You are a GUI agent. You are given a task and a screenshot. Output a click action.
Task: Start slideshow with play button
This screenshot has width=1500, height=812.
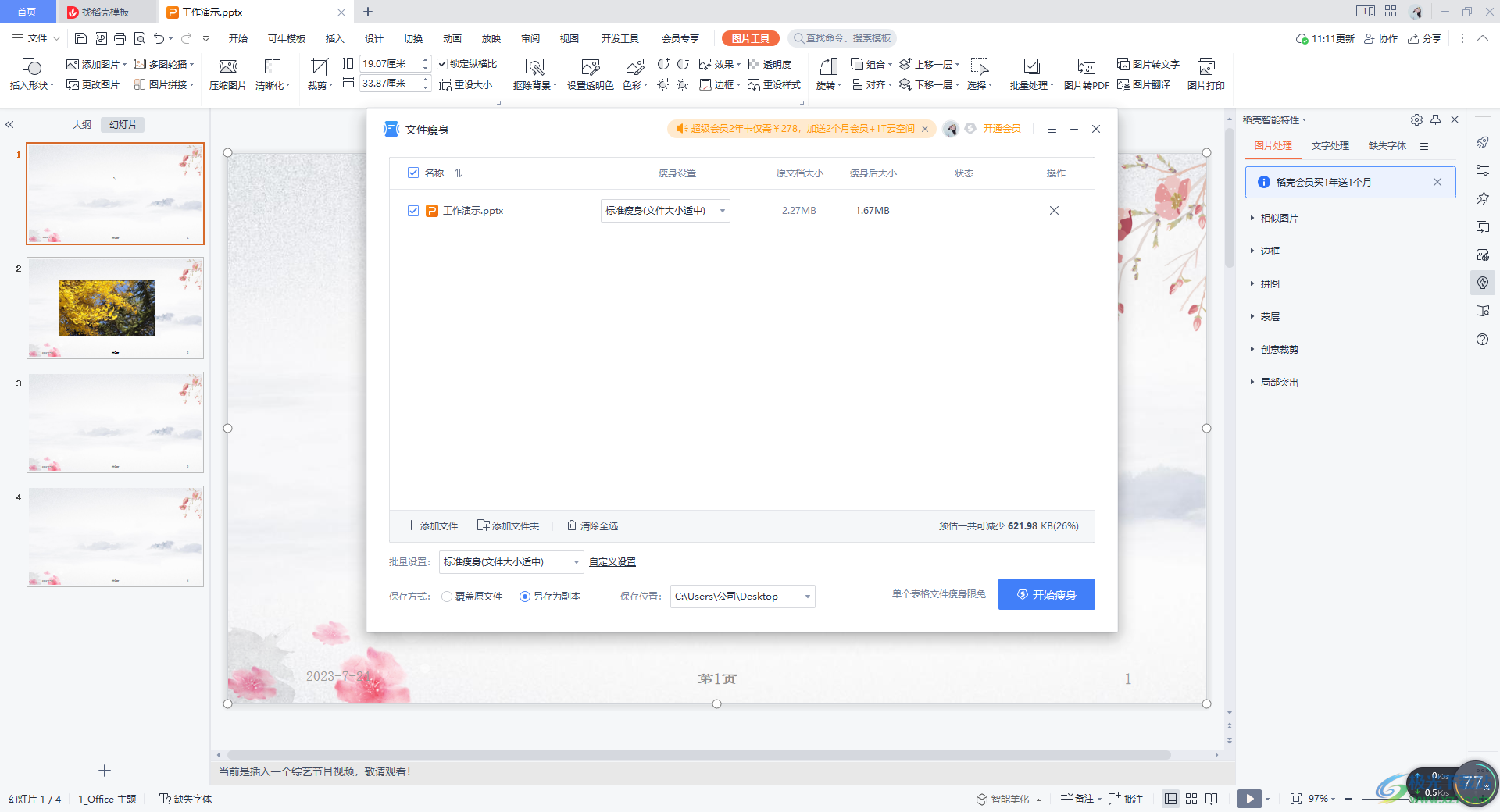pyautogui.click(x=1249, y=799)
